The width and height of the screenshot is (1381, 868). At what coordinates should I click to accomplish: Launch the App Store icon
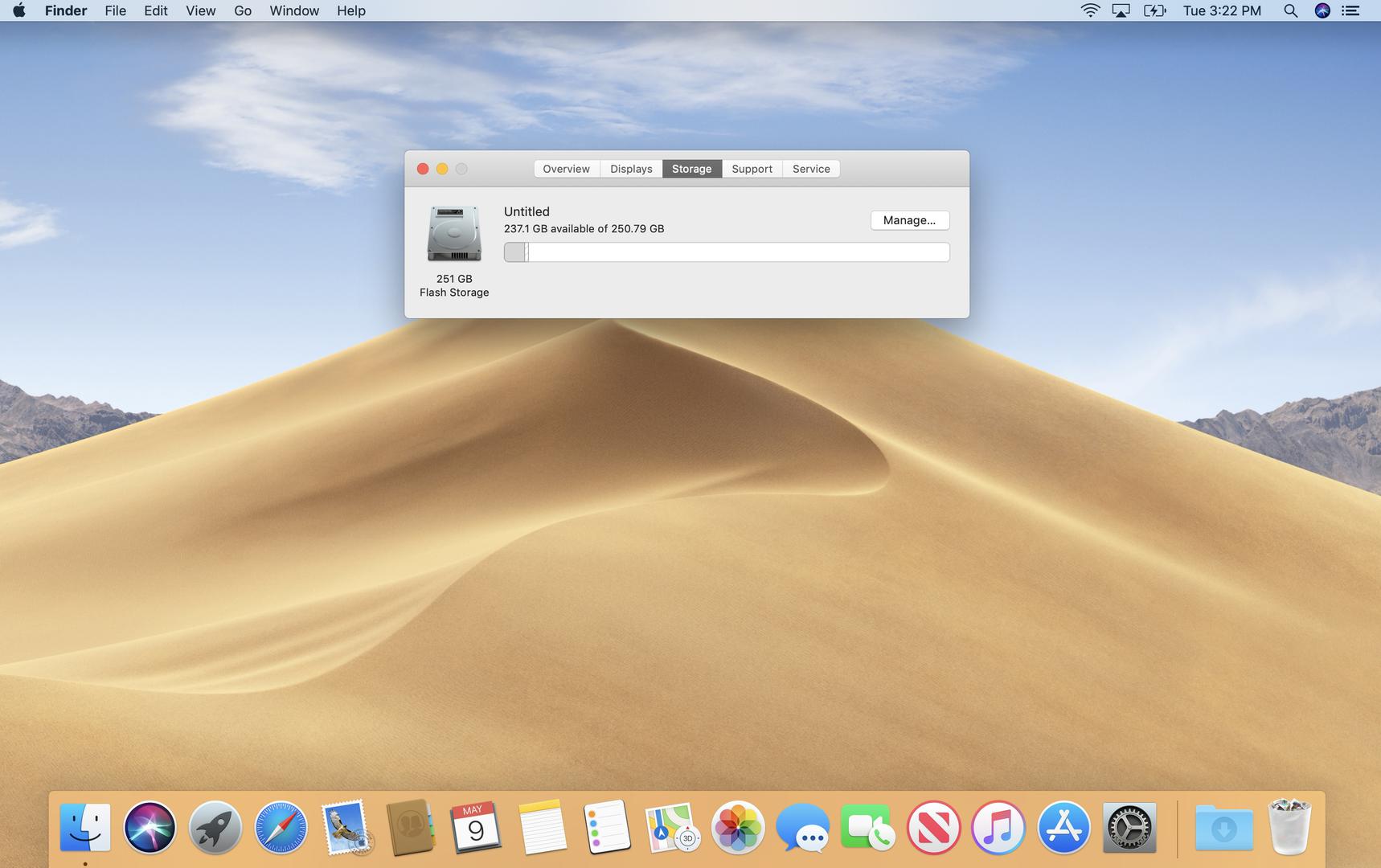(1063, 827)
